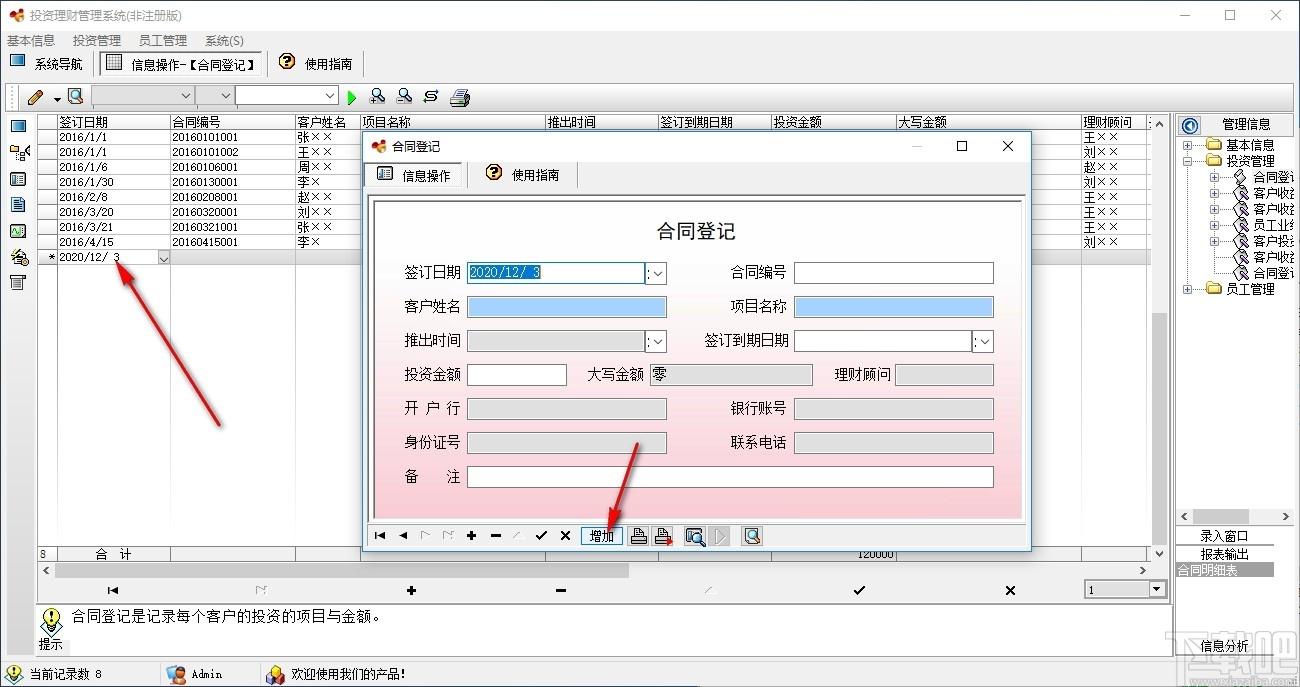This screenshot has width=1300, height=687.
Task: Open the value combo box in toolbar
Action: tap(331, 96)
